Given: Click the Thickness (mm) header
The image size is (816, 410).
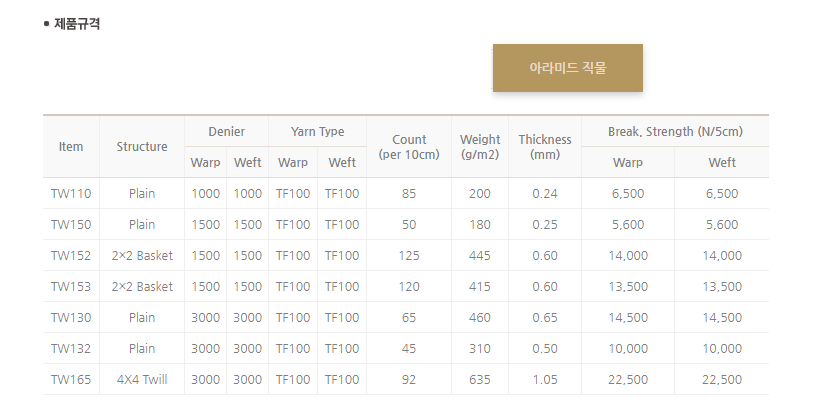Looking at the screenshot, I should (545, 147).
